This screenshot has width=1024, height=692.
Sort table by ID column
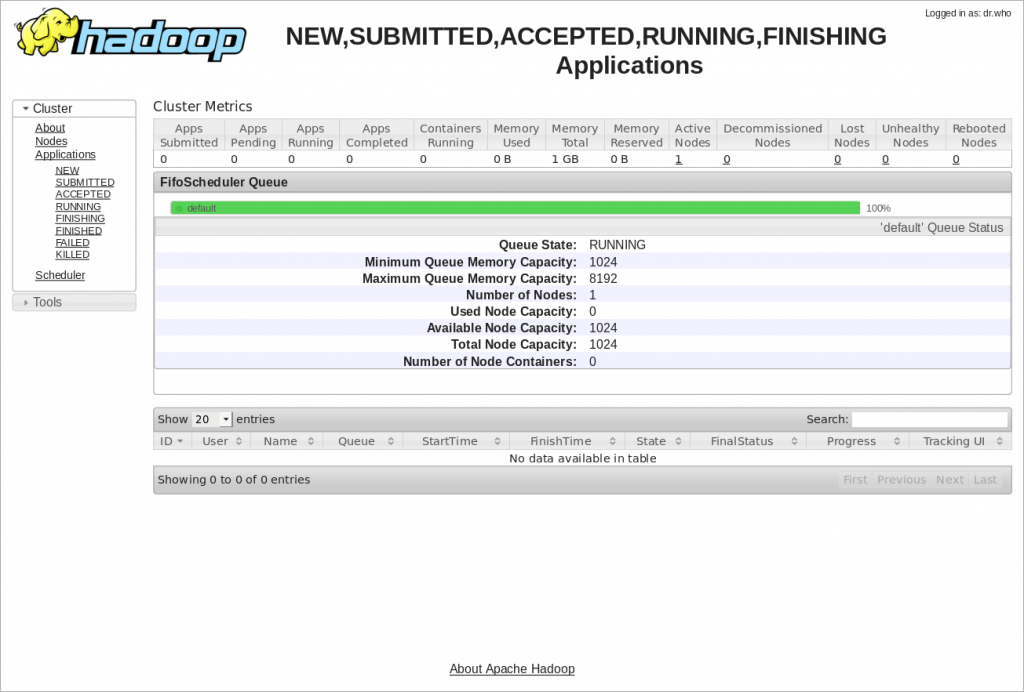(172, 441)
